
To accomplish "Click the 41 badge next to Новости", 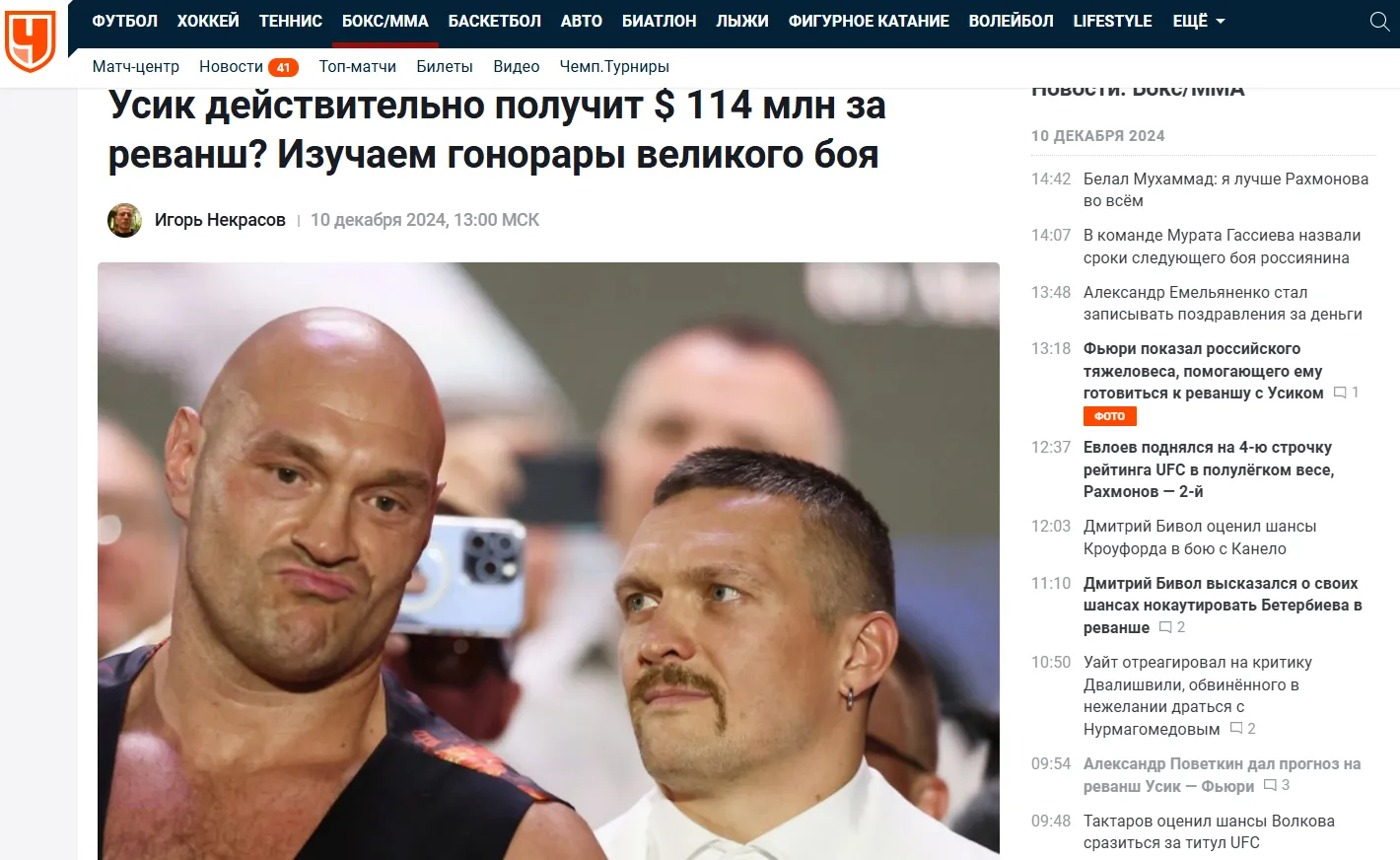I will click(x=283, y=67).
